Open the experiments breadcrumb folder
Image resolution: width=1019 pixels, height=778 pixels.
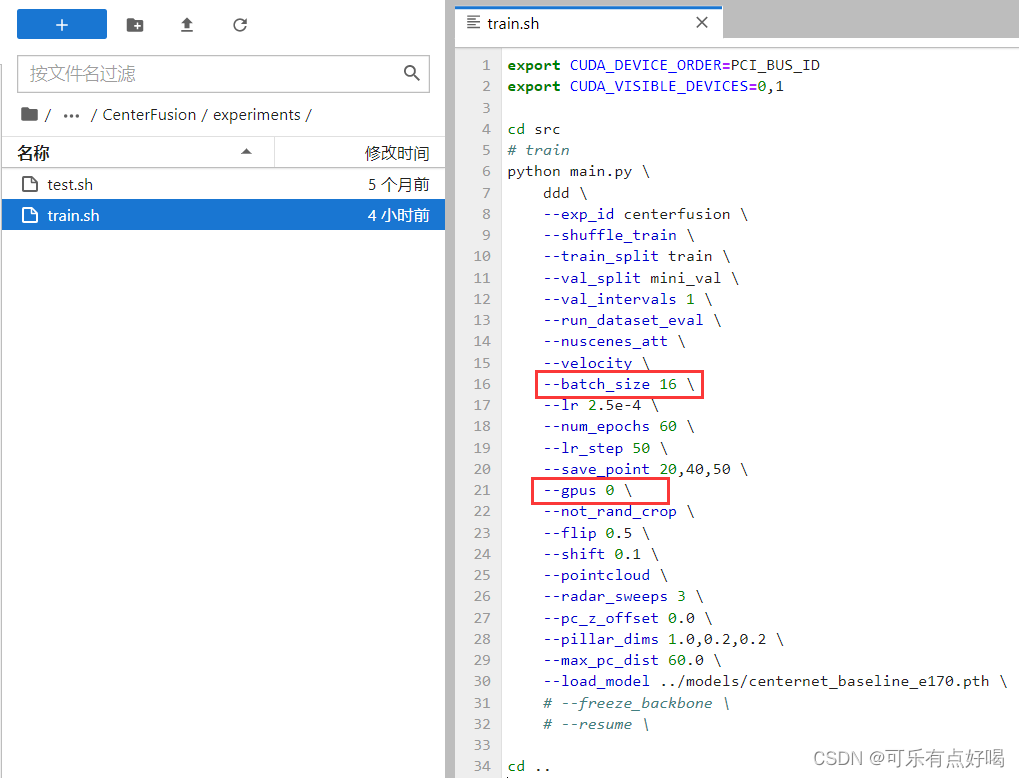coord(257,114)
